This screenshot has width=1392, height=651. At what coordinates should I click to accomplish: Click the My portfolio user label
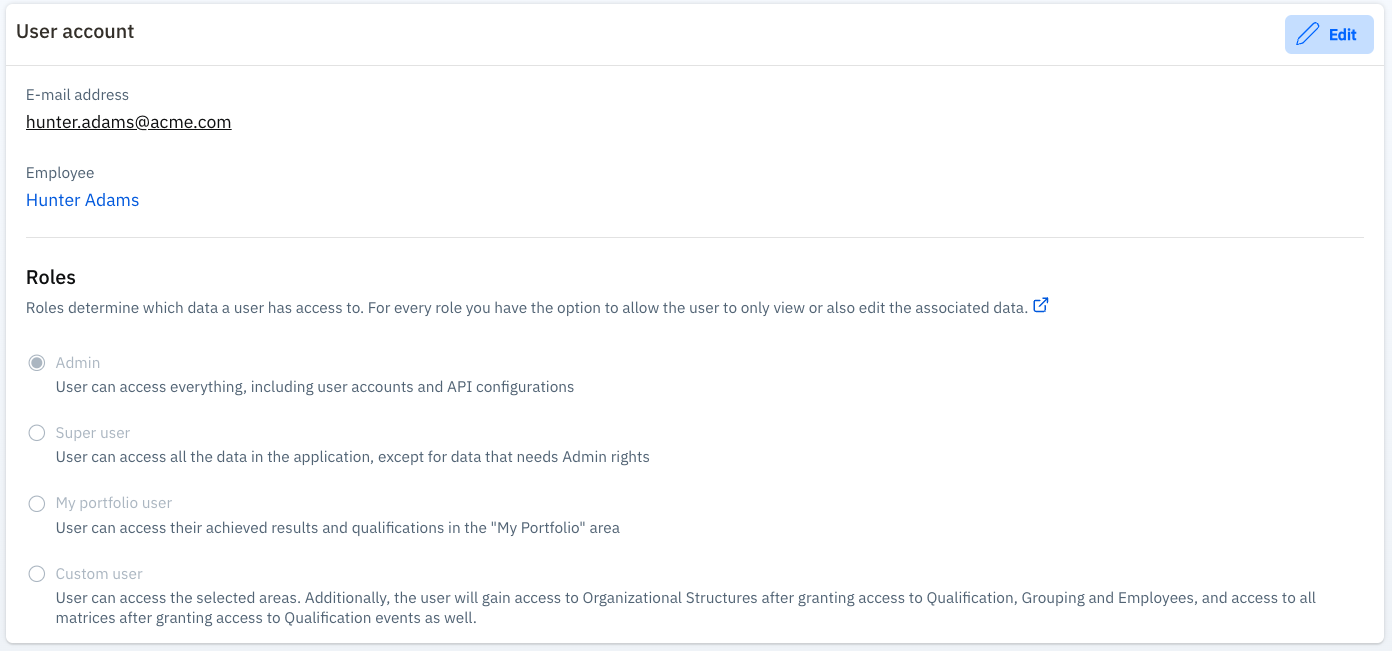(x=114, y=503)
